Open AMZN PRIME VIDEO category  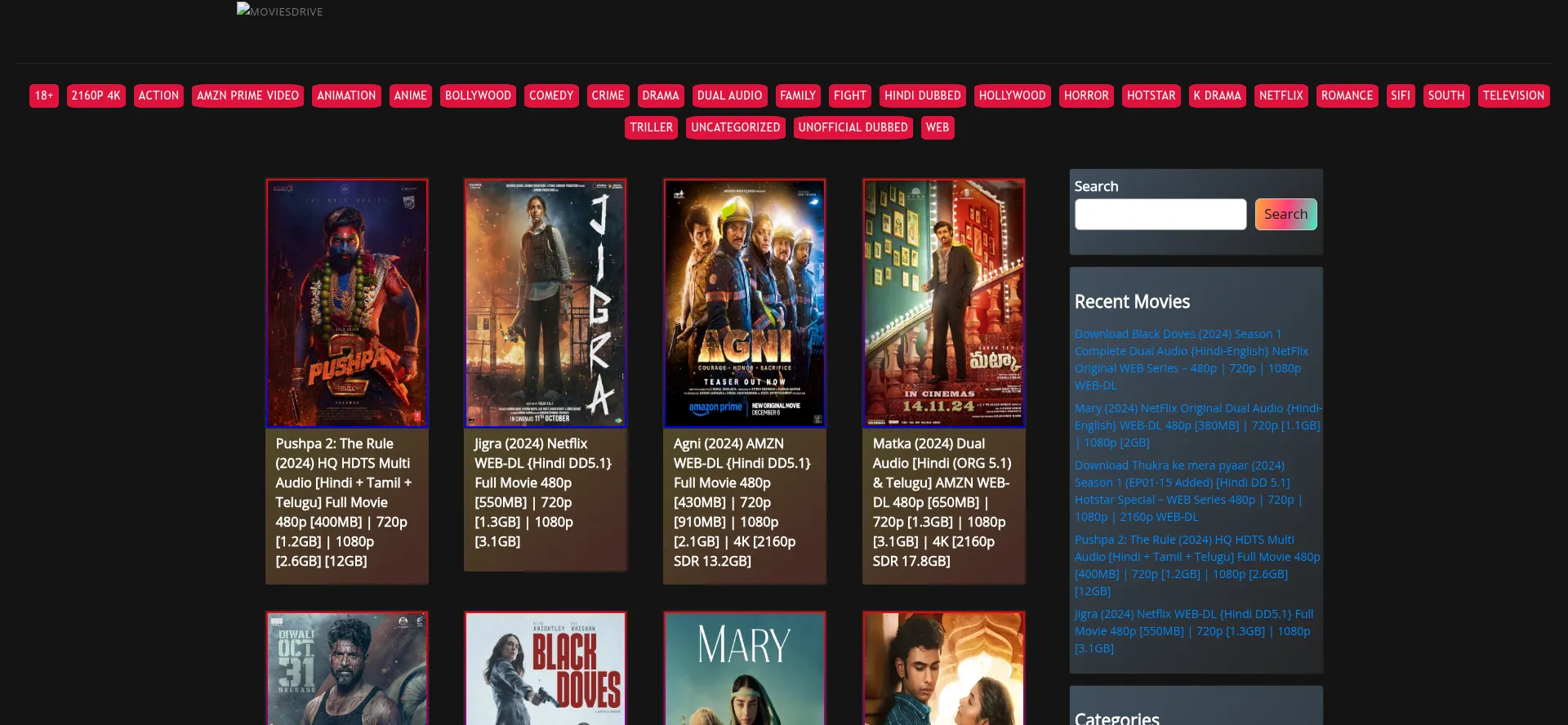[247, 96]
